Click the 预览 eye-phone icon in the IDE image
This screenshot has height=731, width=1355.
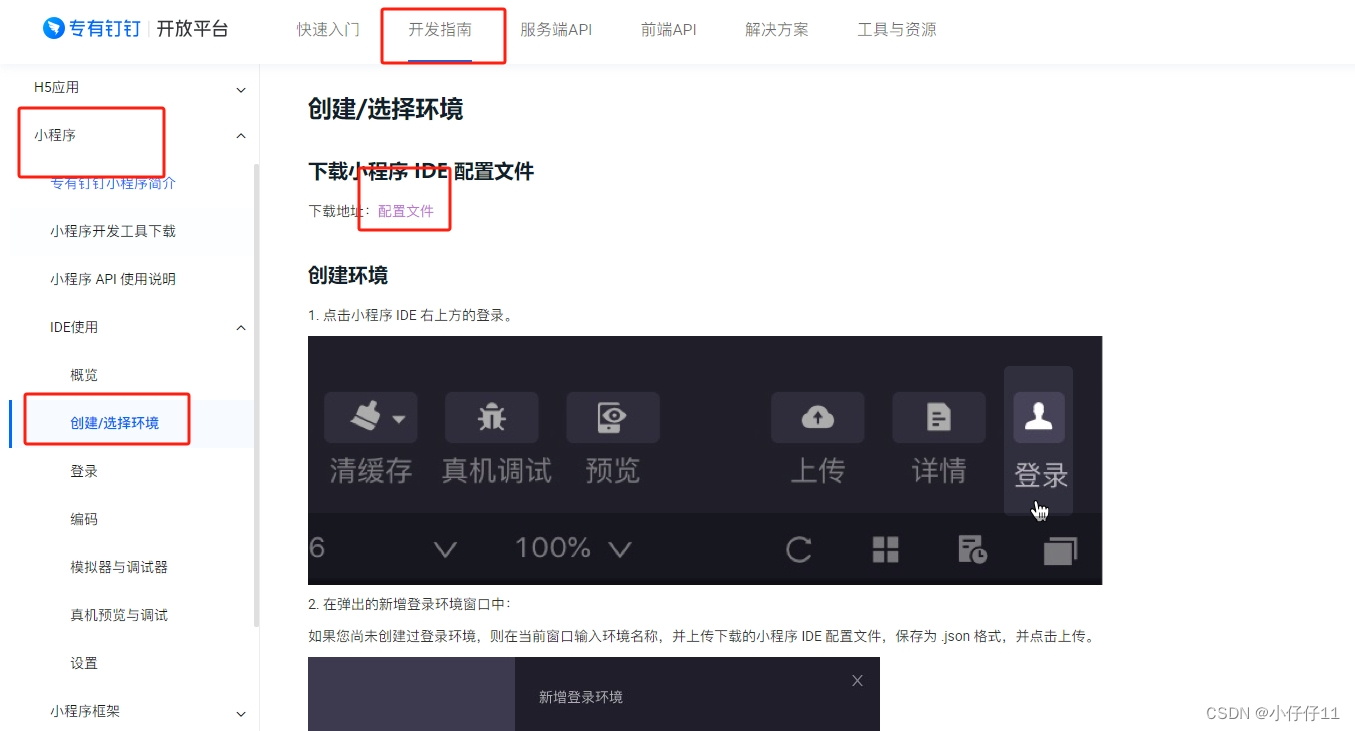[613, 417]
